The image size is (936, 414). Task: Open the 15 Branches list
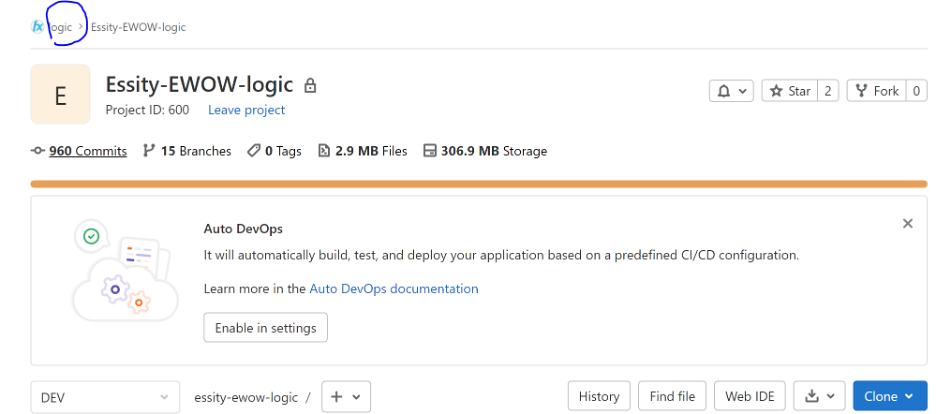coord(187,152)
